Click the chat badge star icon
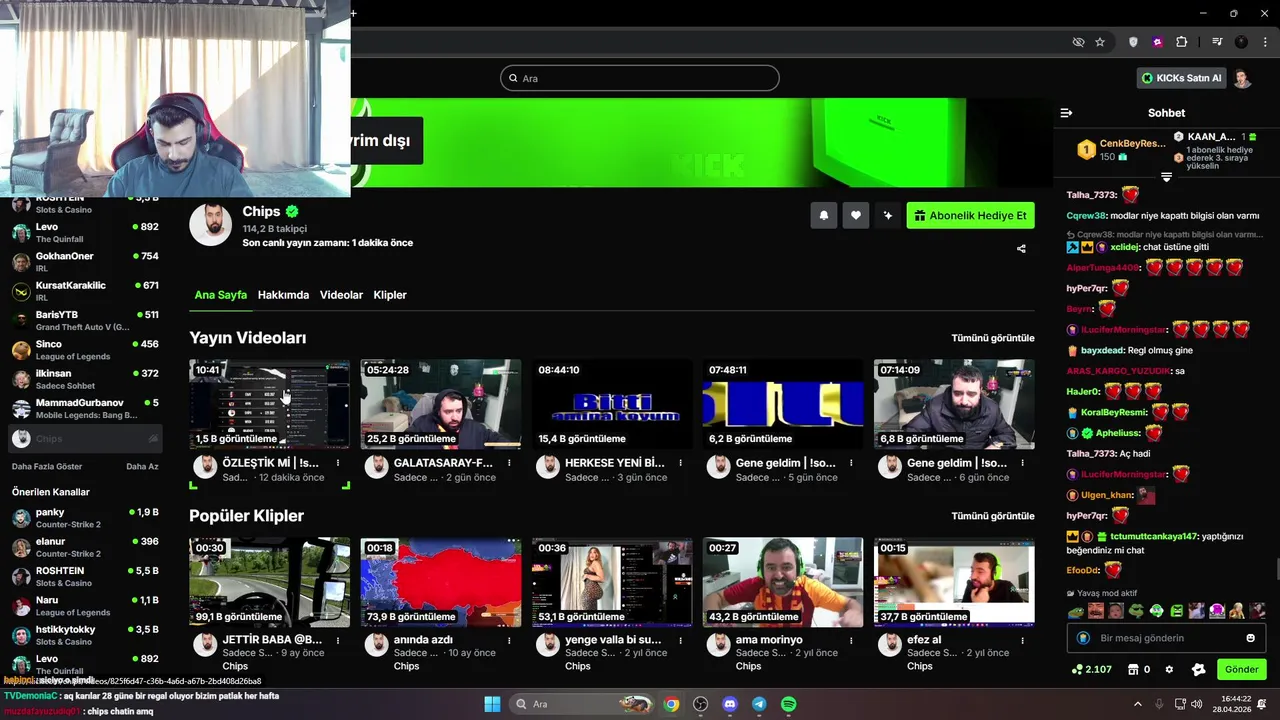1280x720 pixels. (x=1198, y=669)
